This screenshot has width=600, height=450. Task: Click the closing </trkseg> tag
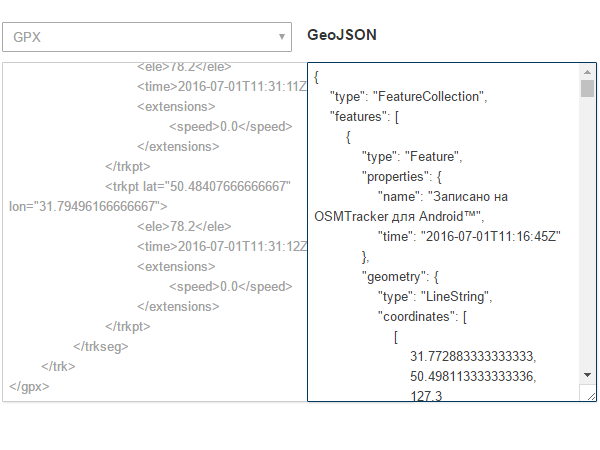[101, 346]
